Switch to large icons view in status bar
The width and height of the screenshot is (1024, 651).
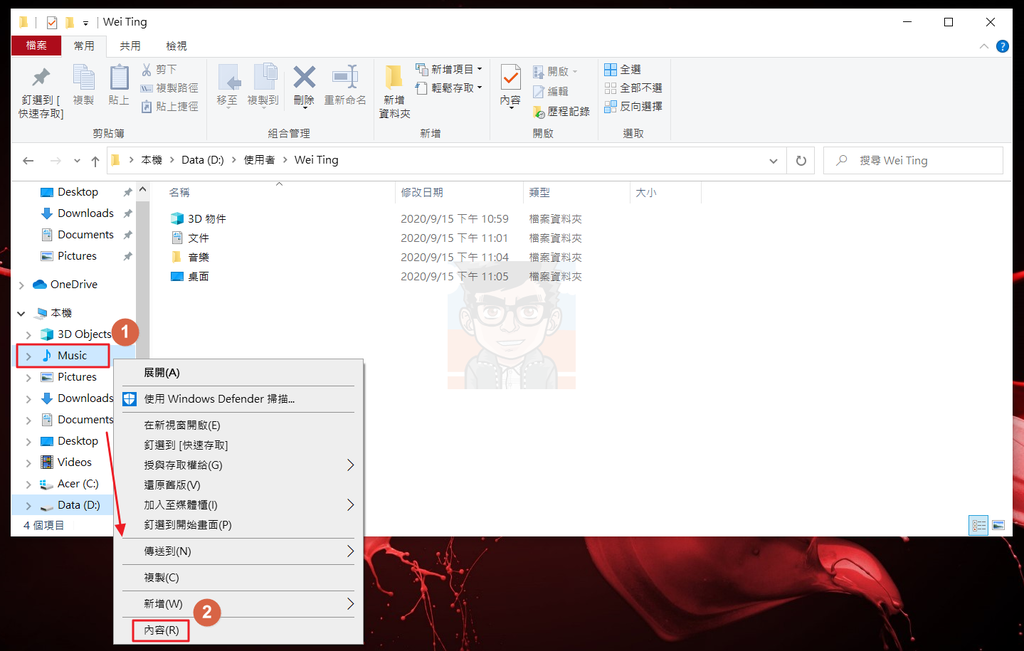tap(998, 525)
